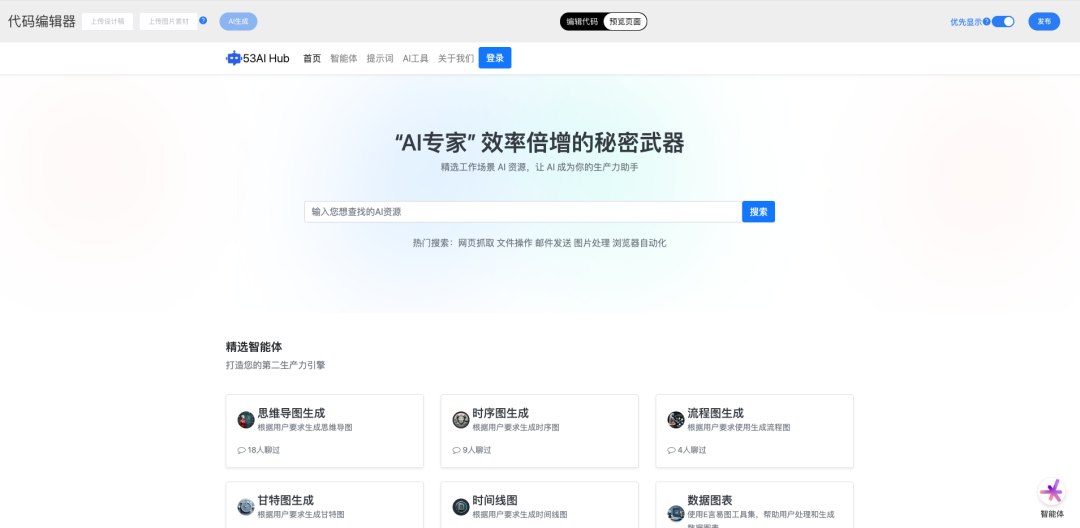Screen dimensions: 1080x528
Task: Click the 上传设计稿 button
Action: pos(107,21)
